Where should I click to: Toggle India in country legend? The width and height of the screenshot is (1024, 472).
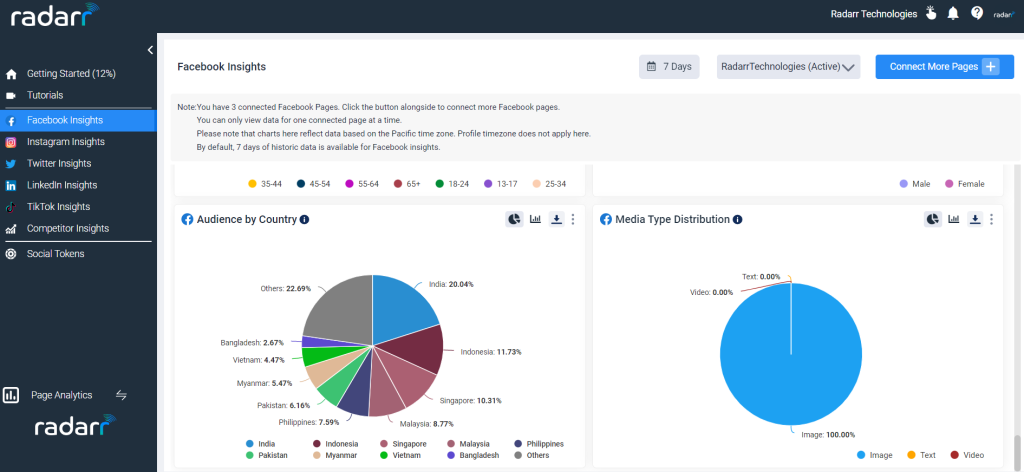coord(261,444)
